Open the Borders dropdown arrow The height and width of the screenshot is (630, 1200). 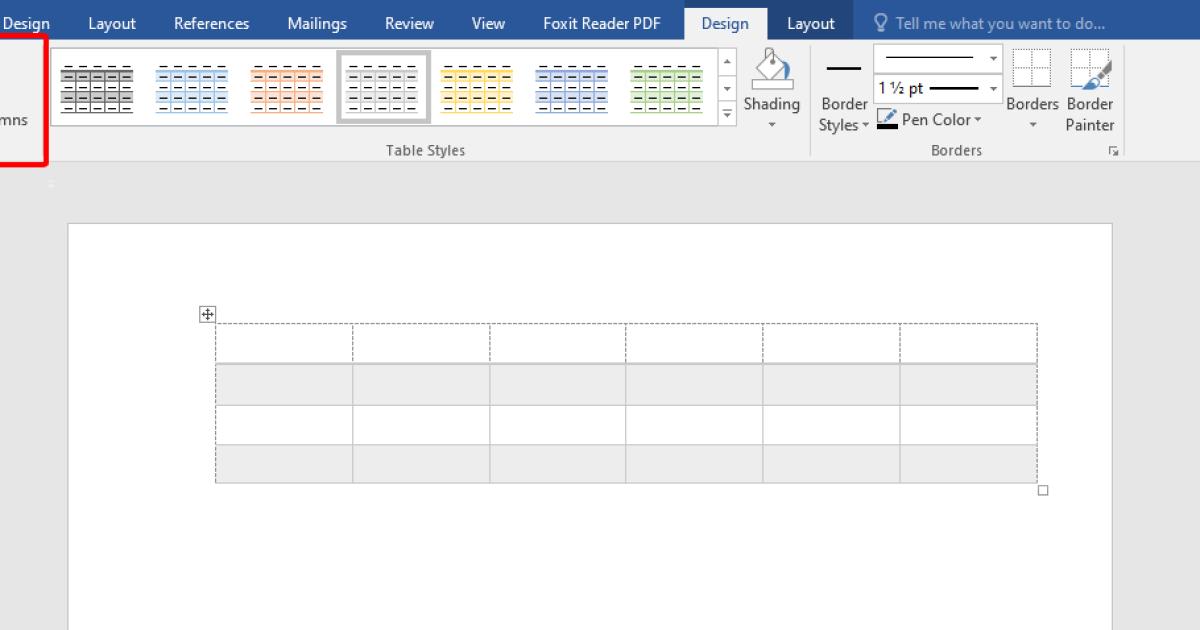click(1032, 126)
